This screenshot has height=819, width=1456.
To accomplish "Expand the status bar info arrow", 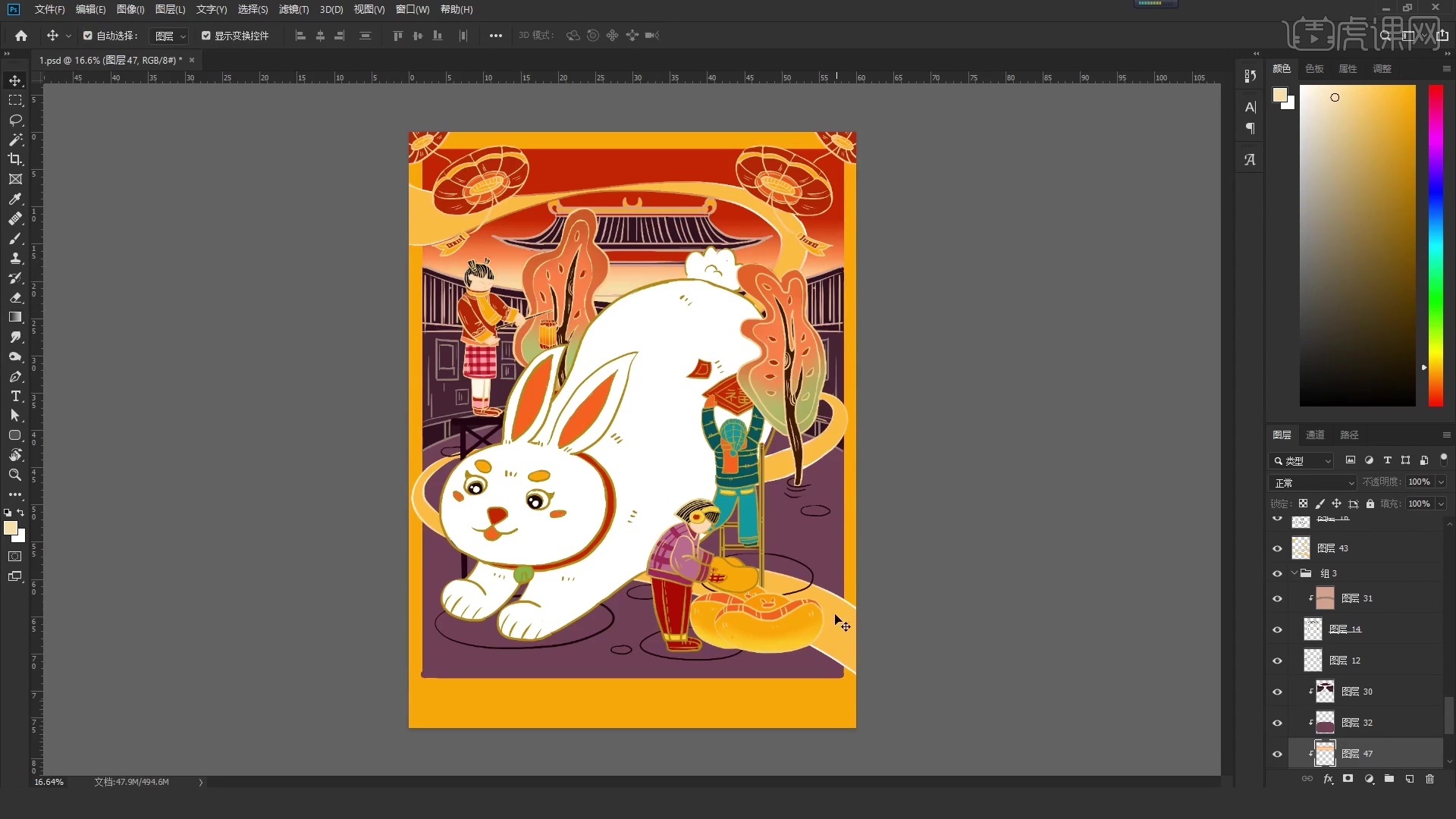I will [x=201, y=782].
